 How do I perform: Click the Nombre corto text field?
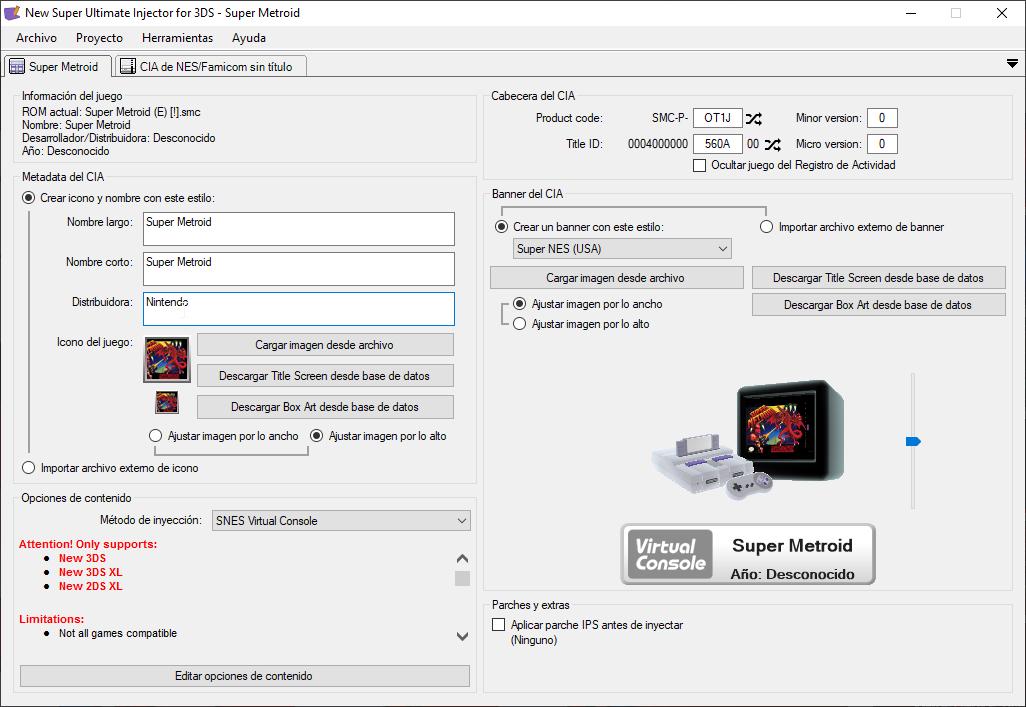[x=298, y=268]
